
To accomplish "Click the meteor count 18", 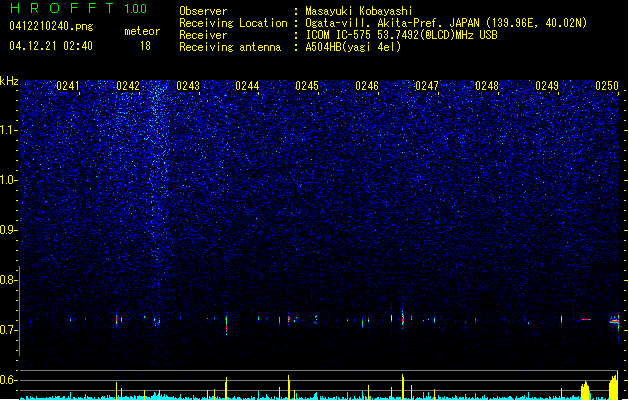I will (x=145, y=46).
